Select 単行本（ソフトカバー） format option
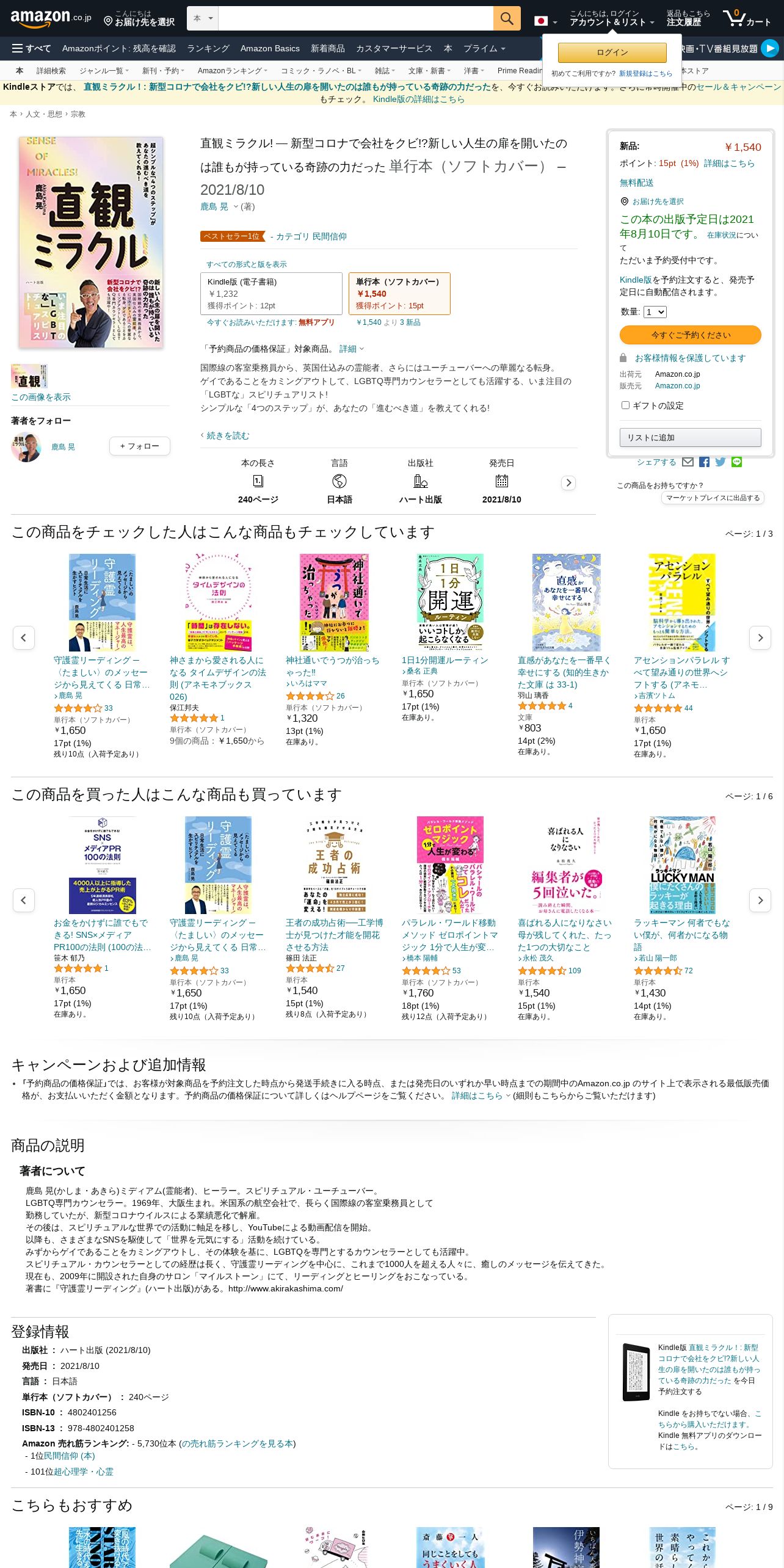This screenshot has width=784, height=1568. 399,294
